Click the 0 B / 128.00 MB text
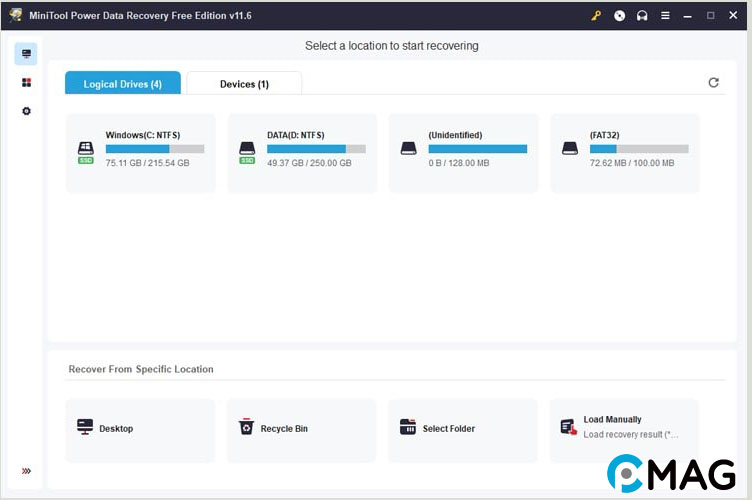The width and height of the screenshot is (752, 500). tap(459, 163)
